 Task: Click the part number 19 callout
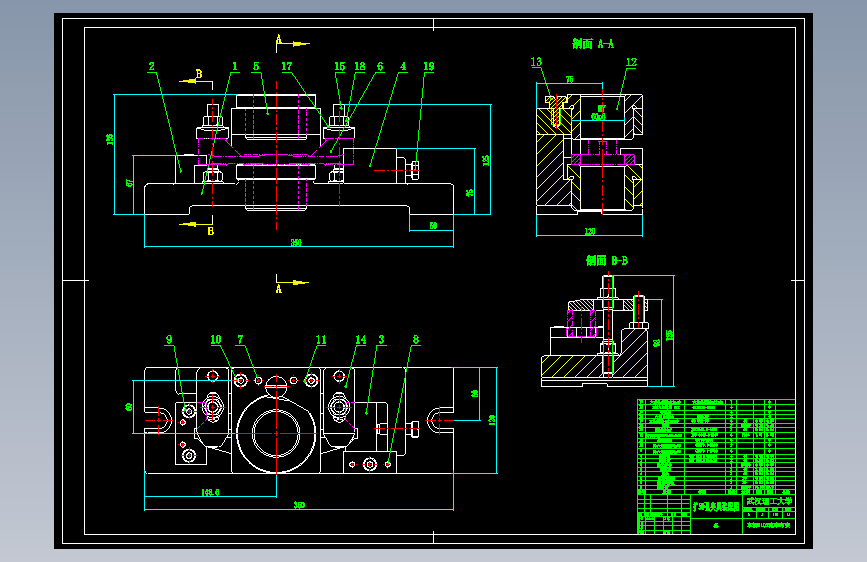pyautogui.click(x=429, y=66)
